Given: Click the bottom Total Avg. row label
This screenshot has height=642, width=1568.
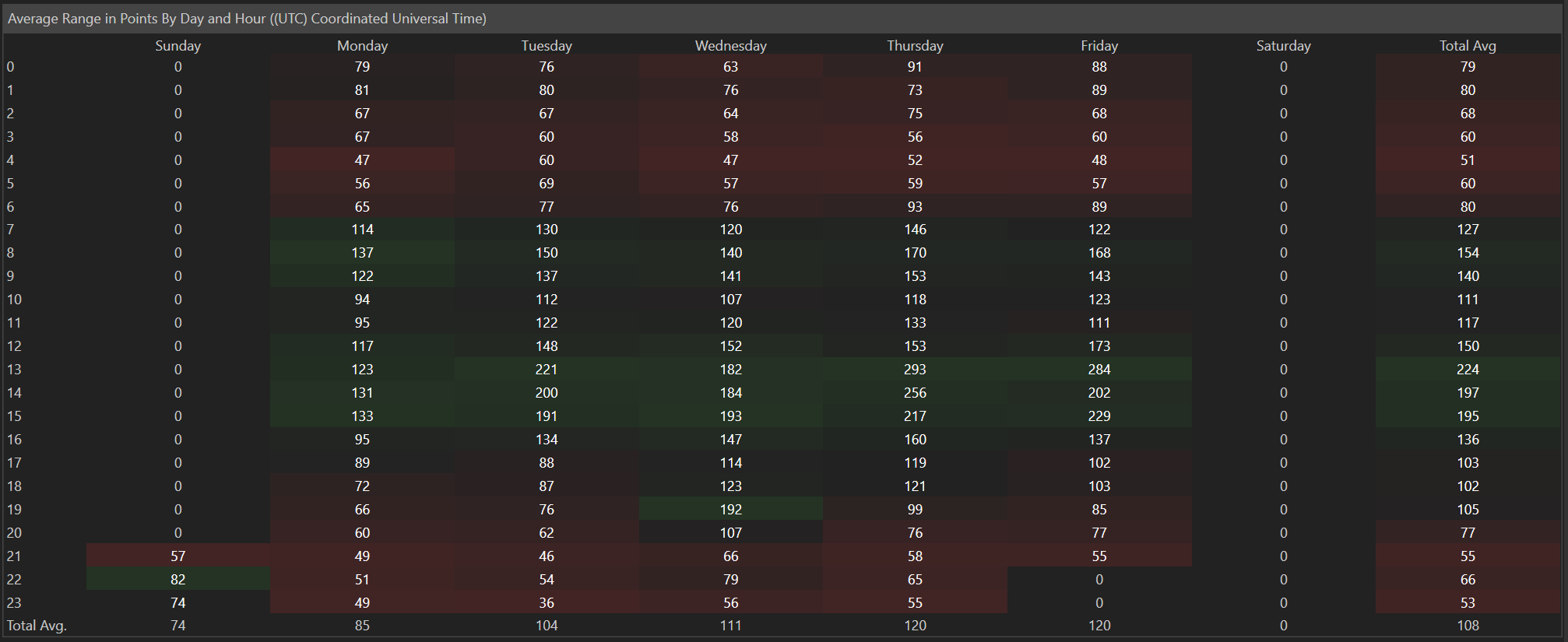Looking at the screenshot, I should point(37,626).
